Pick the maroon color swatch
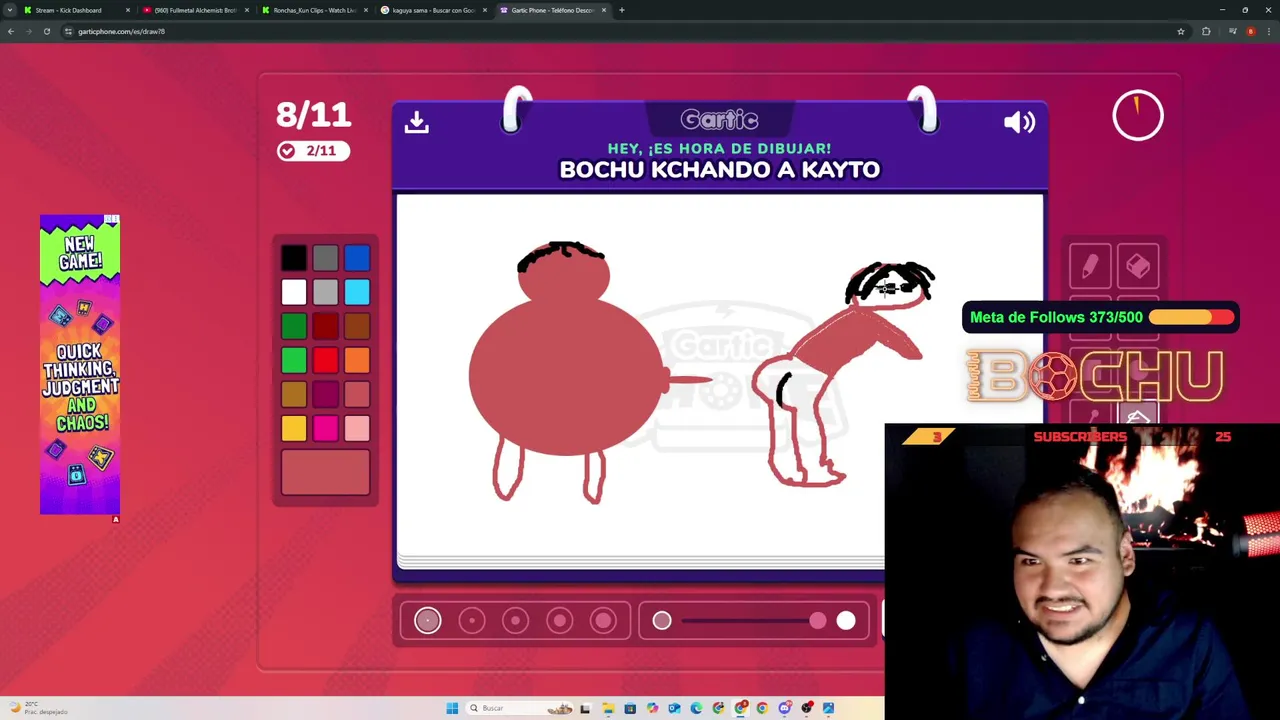 (x=325, y=394)
